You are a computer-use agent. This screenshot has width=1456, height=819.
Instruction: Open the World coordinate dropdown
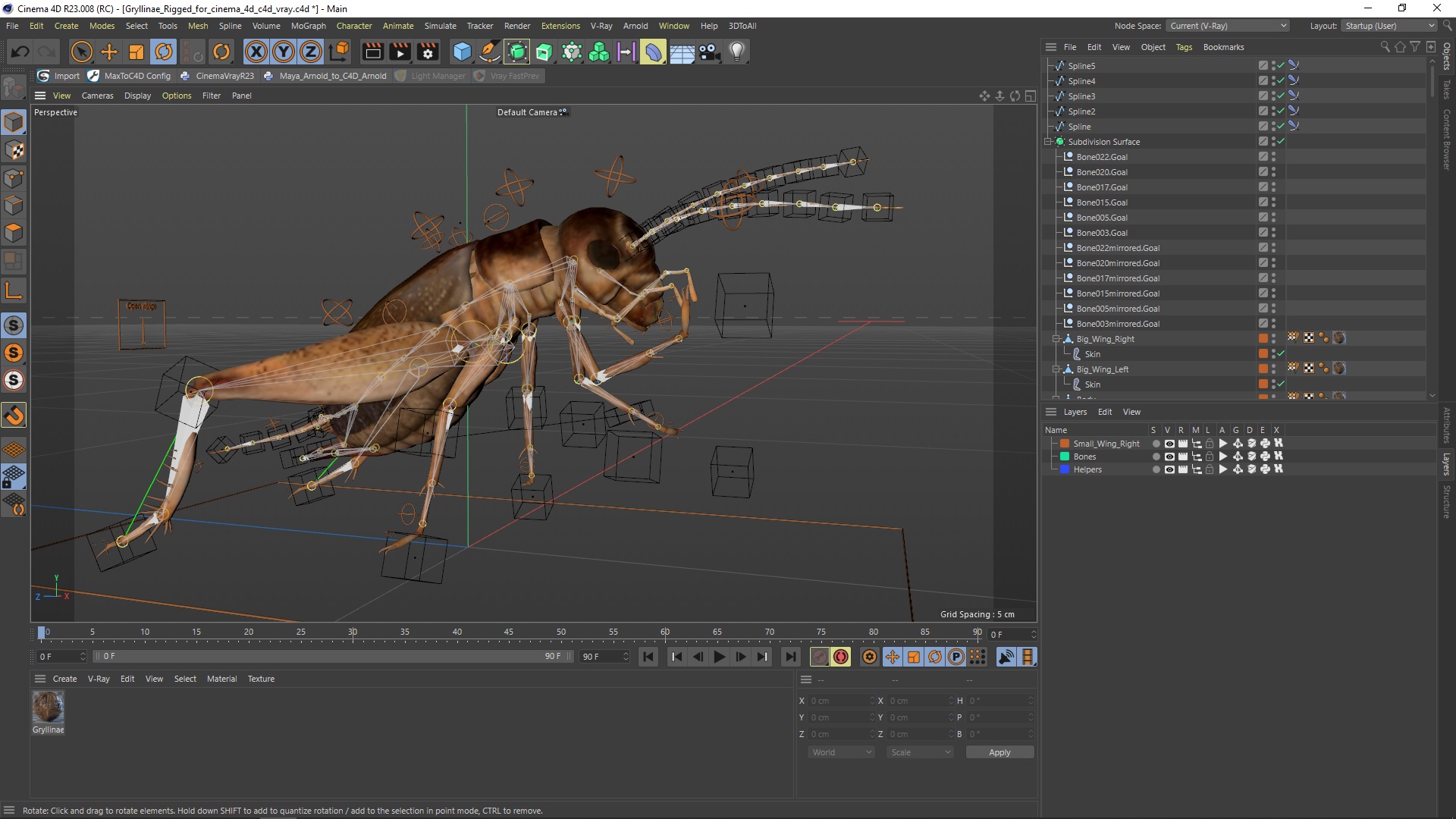(x=842, y=752)
